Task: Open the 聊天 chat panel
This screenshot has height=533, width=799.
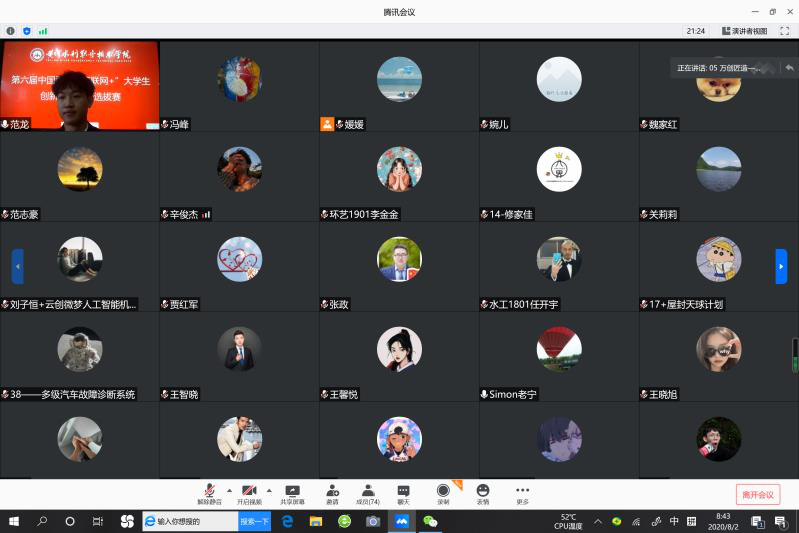Action: click(x=403, y=493)
